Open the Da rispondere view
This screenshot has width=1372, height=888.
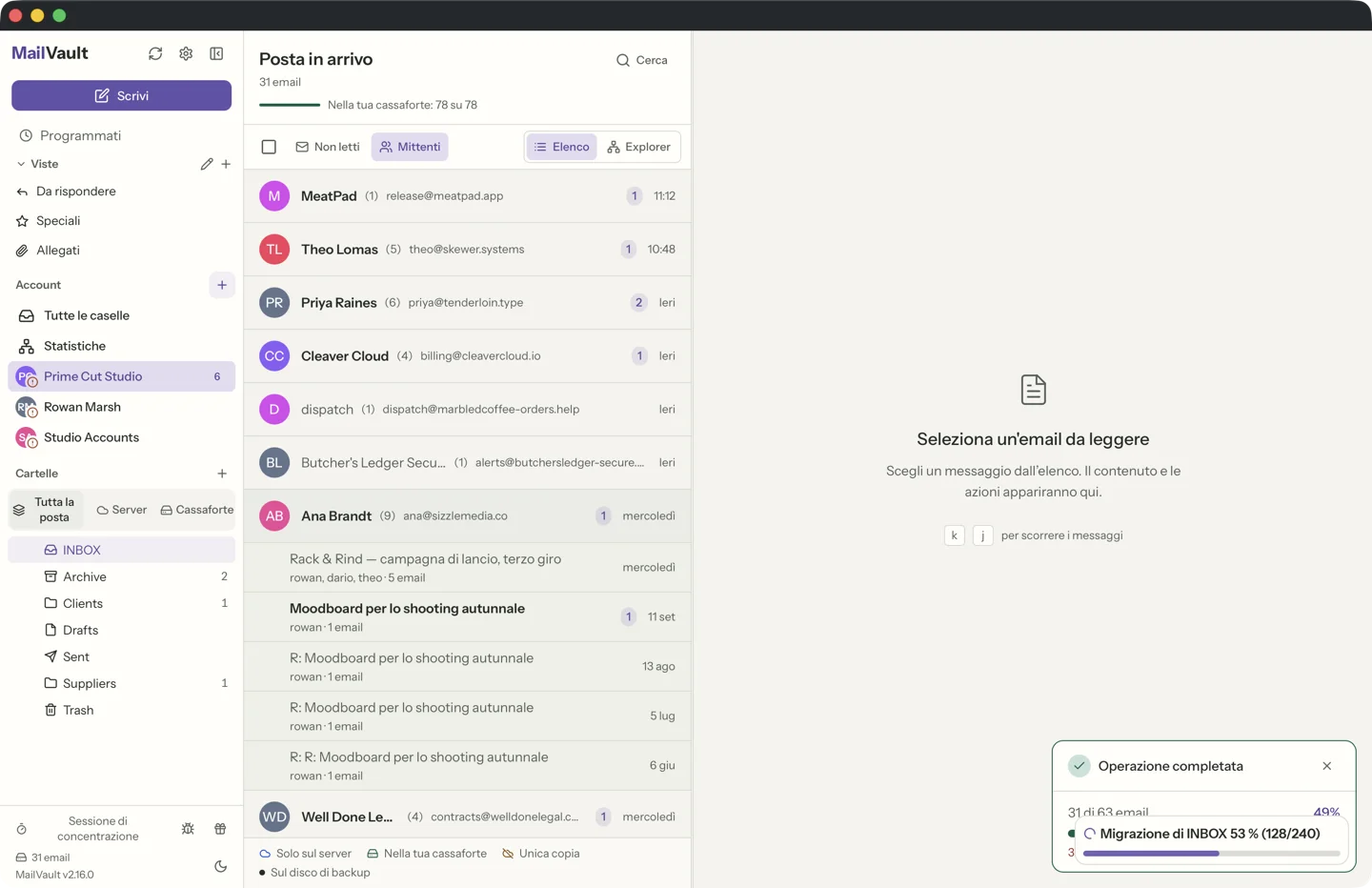pos(121,192)
